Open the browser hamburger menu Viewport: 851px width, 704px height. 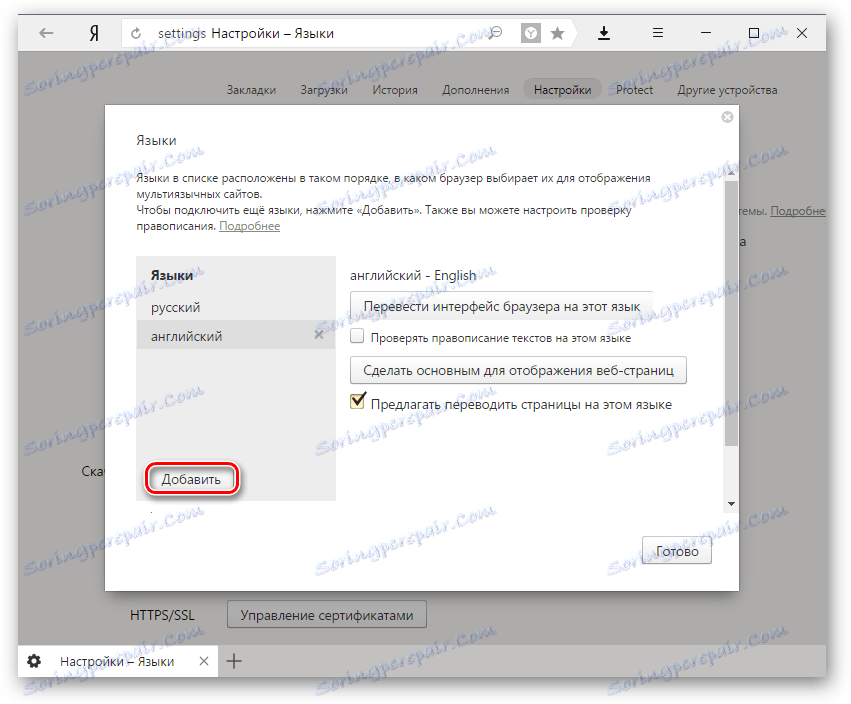coord(658,33)
